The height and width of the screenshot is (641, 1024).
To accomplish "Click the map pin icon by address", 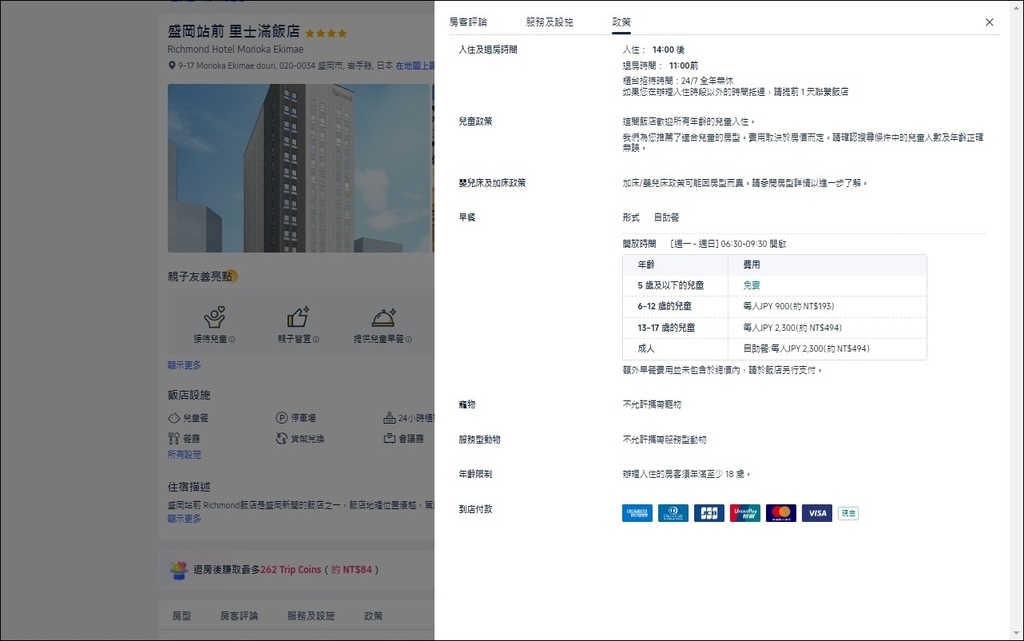I will pos(172,65).
